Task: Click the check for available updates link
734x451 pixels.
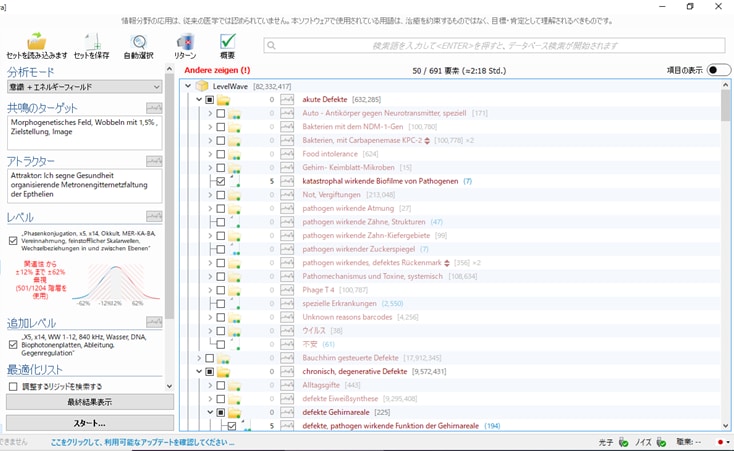Action: pos(143,442)
